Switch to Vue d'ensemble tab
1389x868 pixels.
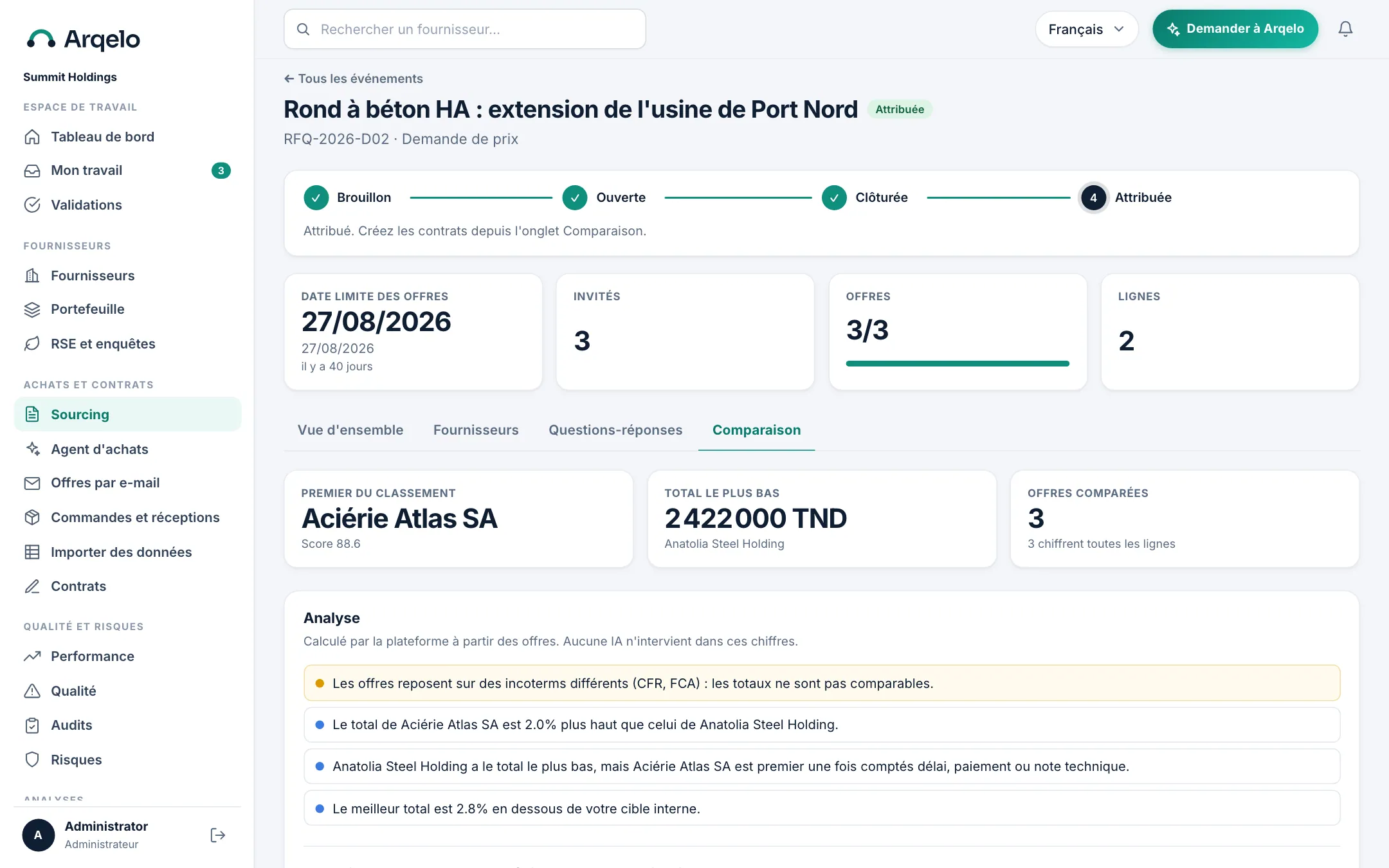tap(350, 430)
